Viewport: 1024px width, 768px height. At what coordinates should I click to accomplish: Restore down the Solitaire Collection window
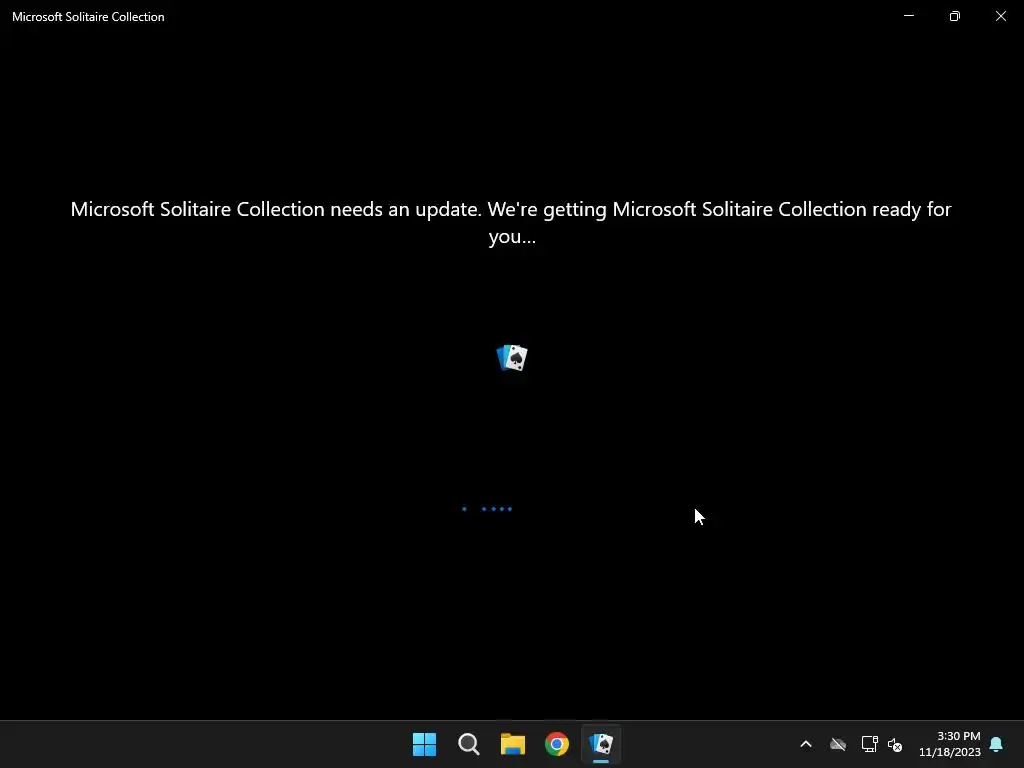point(955,16)
